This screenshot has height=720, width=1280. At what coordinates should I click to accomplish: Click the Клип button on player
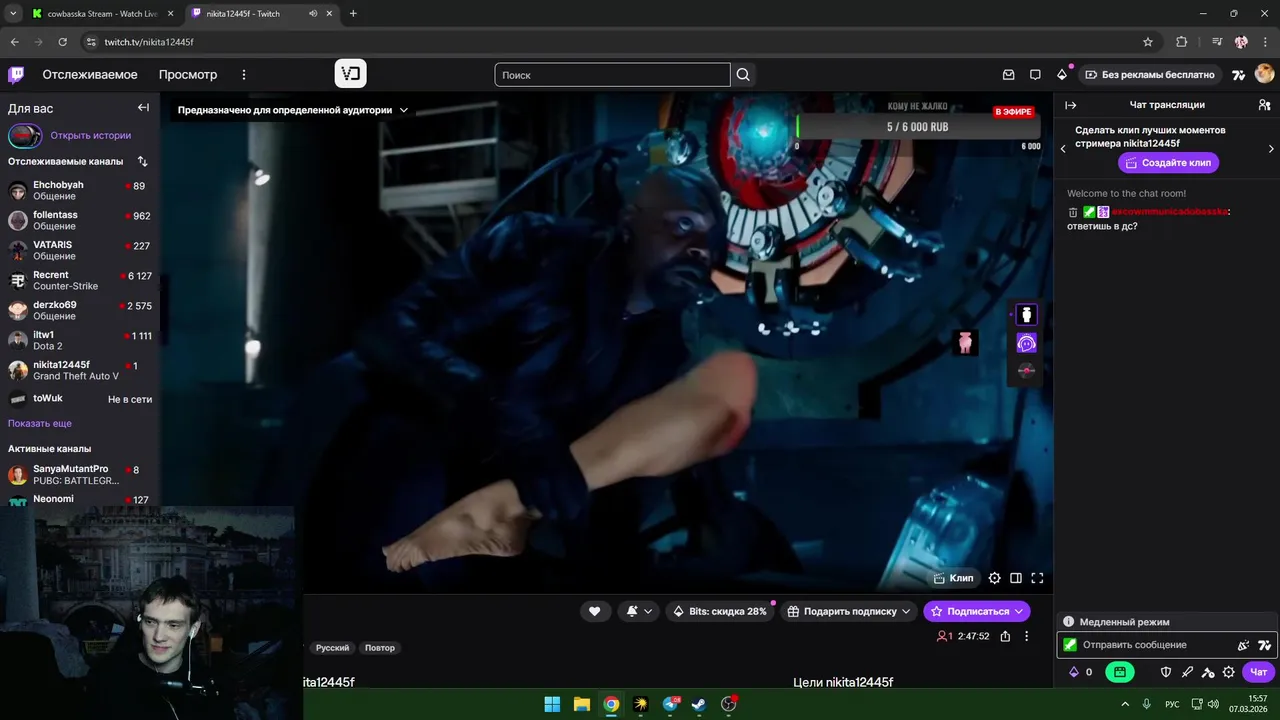coord(953,578)
